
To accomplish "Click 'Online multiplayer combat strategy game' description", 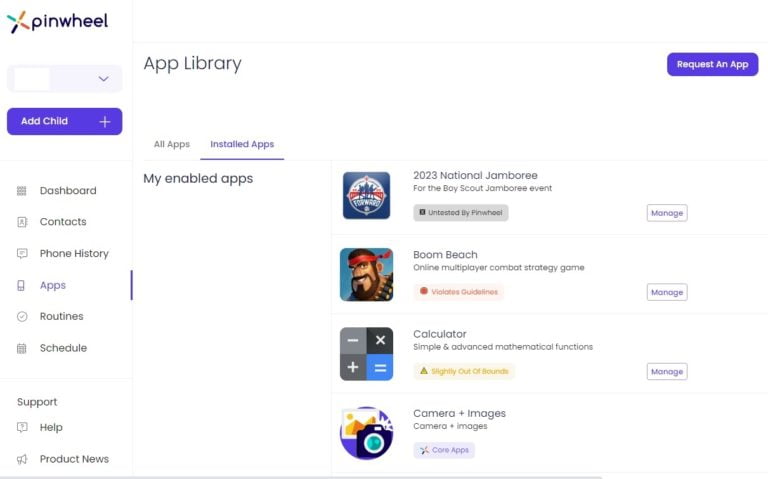I will pos(499,267).
